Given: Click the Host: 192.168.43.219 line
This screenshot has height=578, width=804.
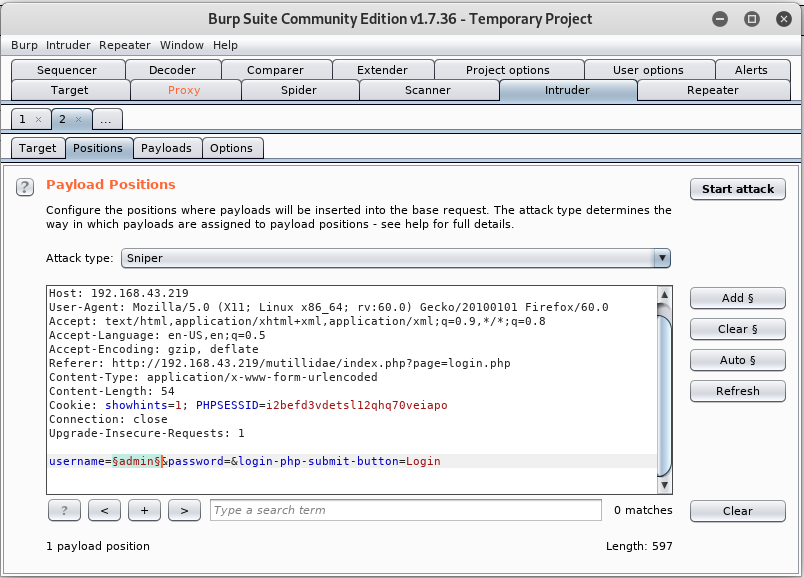Looking at the screenshot, I should 119,293.
